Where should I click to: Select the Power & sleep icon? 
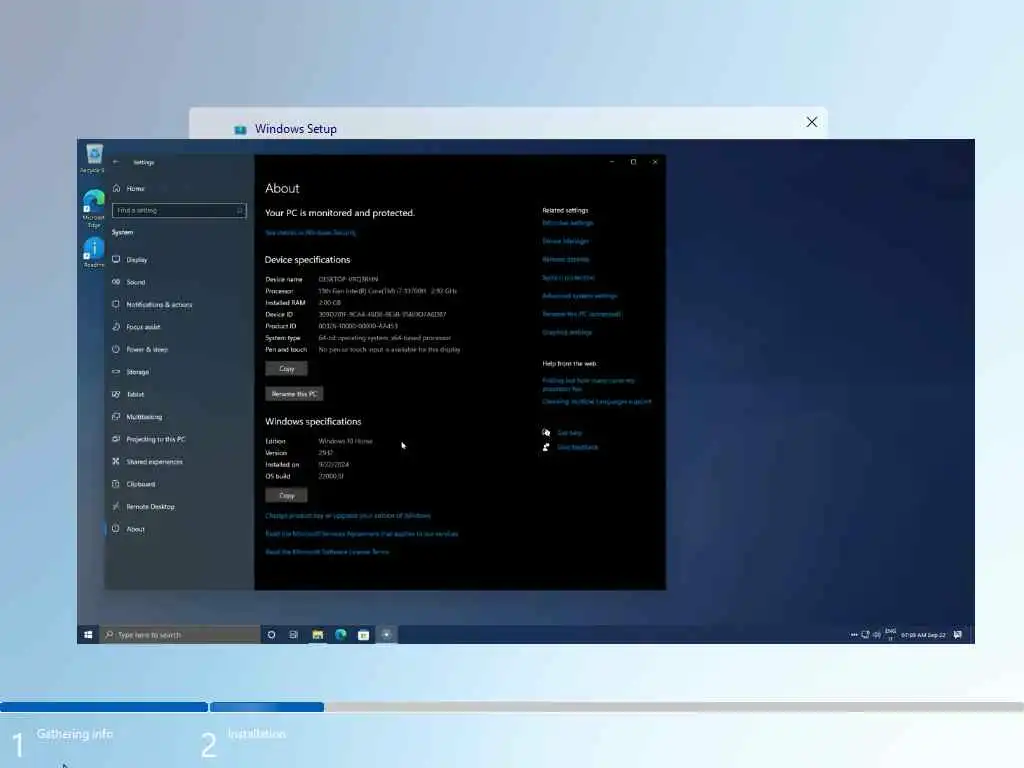coord(116,349)
